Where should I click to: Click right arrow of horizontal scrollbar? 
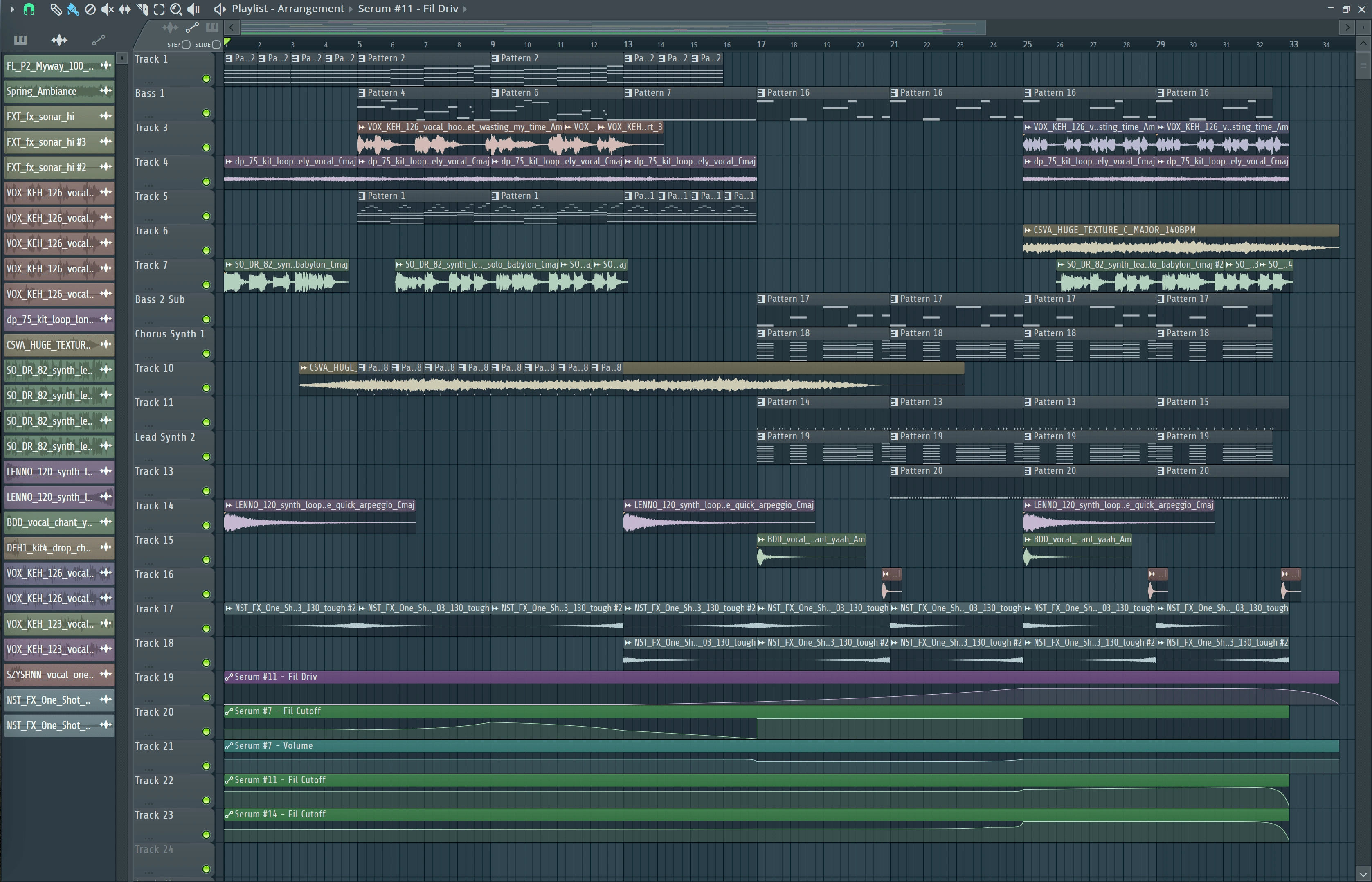point(1347,27)
